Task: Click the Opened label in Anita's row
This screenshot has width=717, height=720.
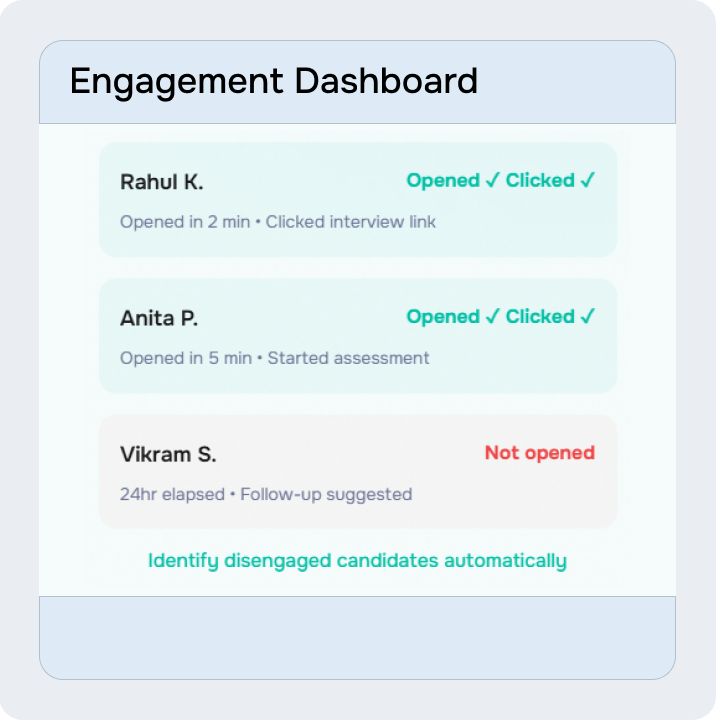Action: 443,317
